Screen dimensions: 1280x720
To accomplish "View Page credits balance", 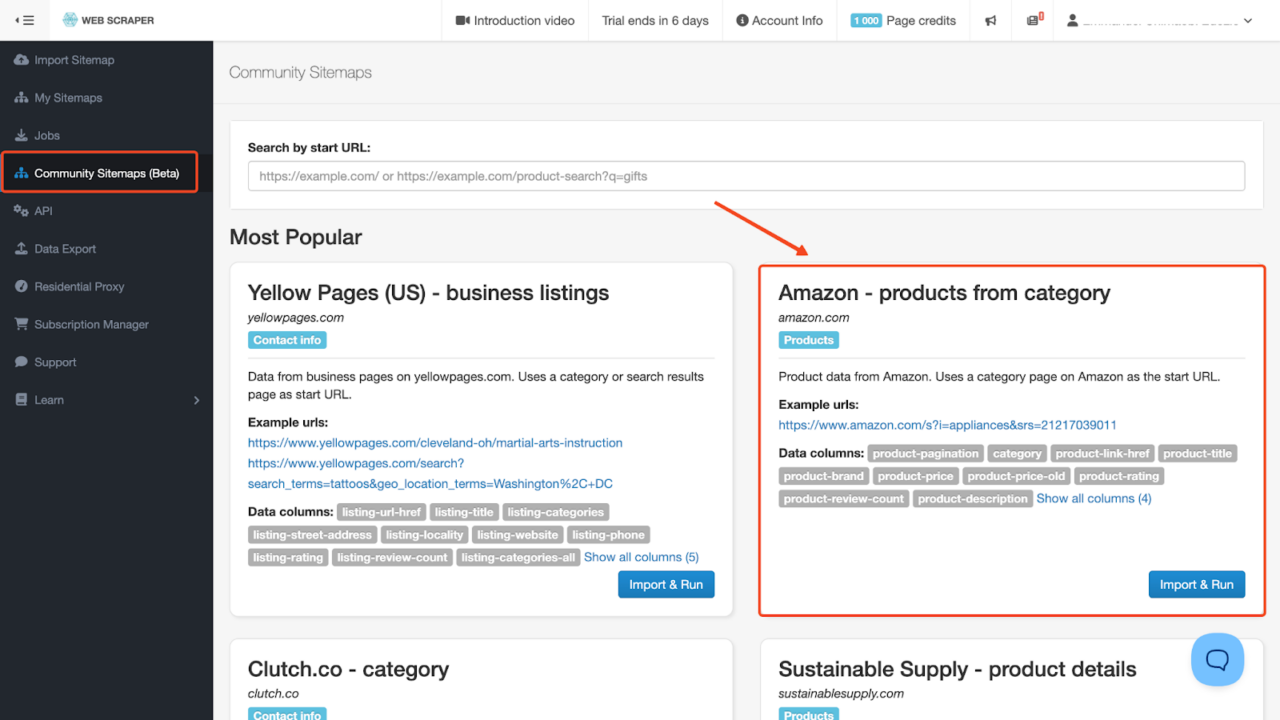I will pyautogui.click(x=903, y=21).
